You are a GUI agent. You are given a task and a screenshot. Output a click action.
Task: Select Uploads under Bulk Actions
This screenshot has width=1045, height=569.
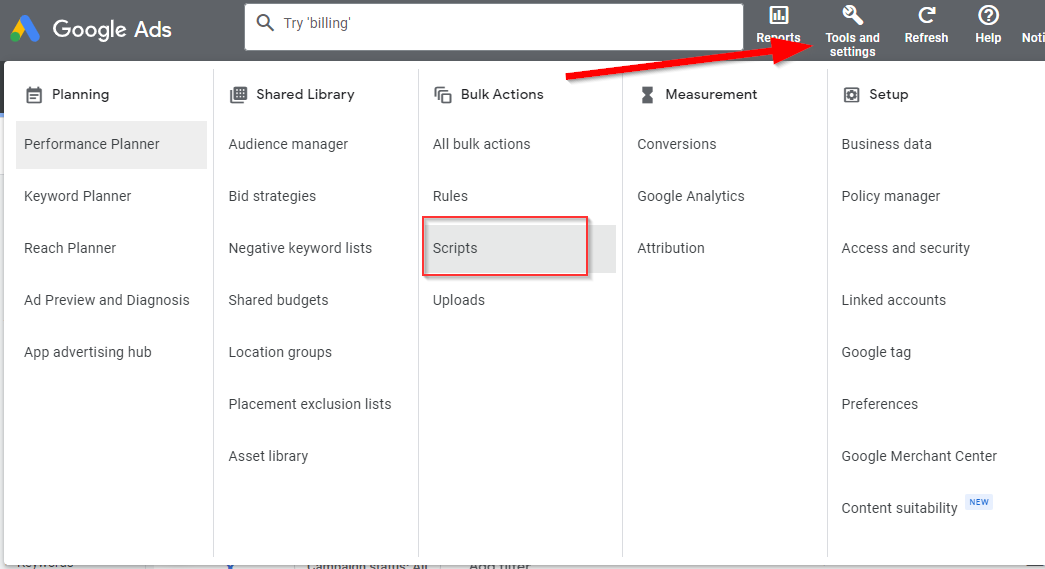459,300
